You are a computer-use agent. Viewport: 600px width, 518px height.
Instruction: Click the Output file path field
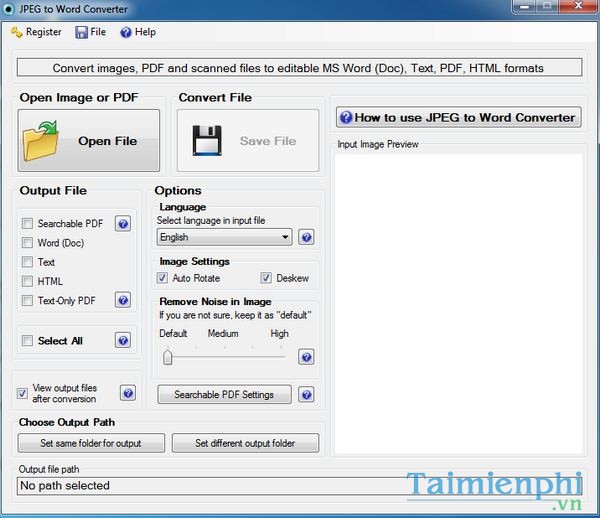pos(300,486)
